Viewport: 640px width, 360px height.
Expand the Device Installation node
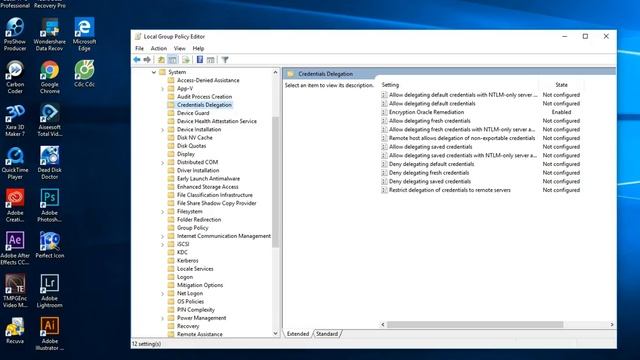tap(162, 130)
